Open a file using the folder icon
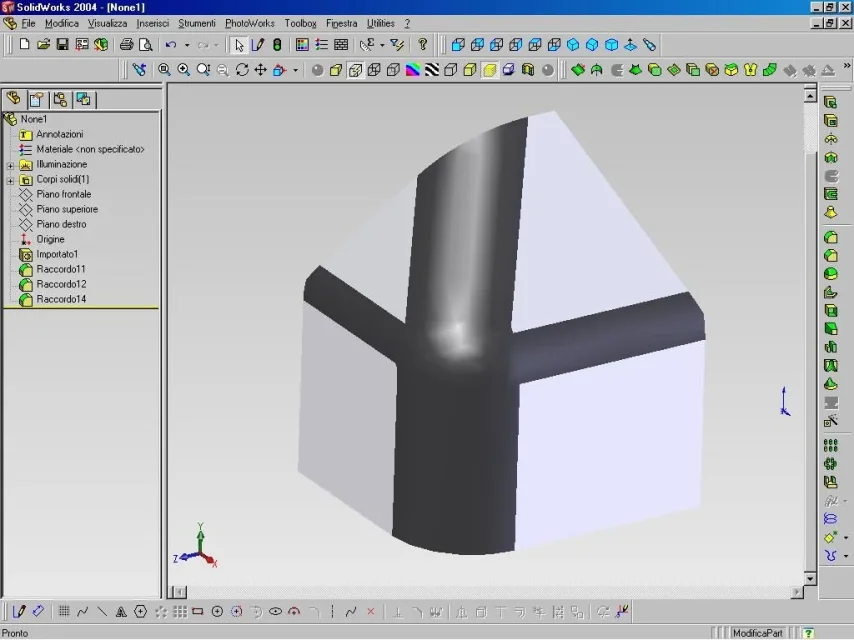Image resolution: width=854 pixels, height=640 pixels. (43, 44)
